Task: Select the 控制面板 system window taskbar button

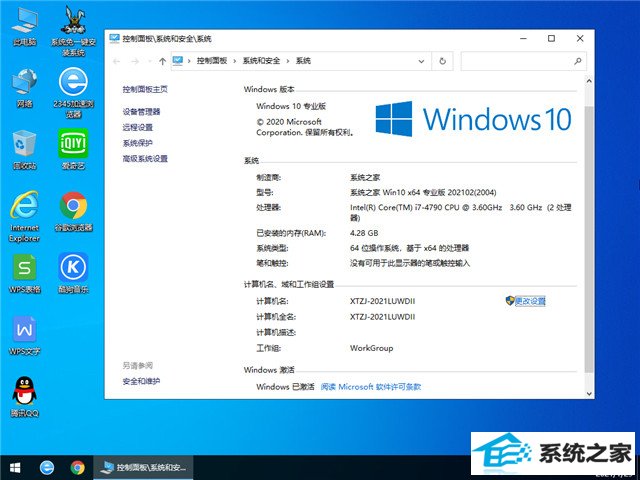Action: tap(144, 467)
